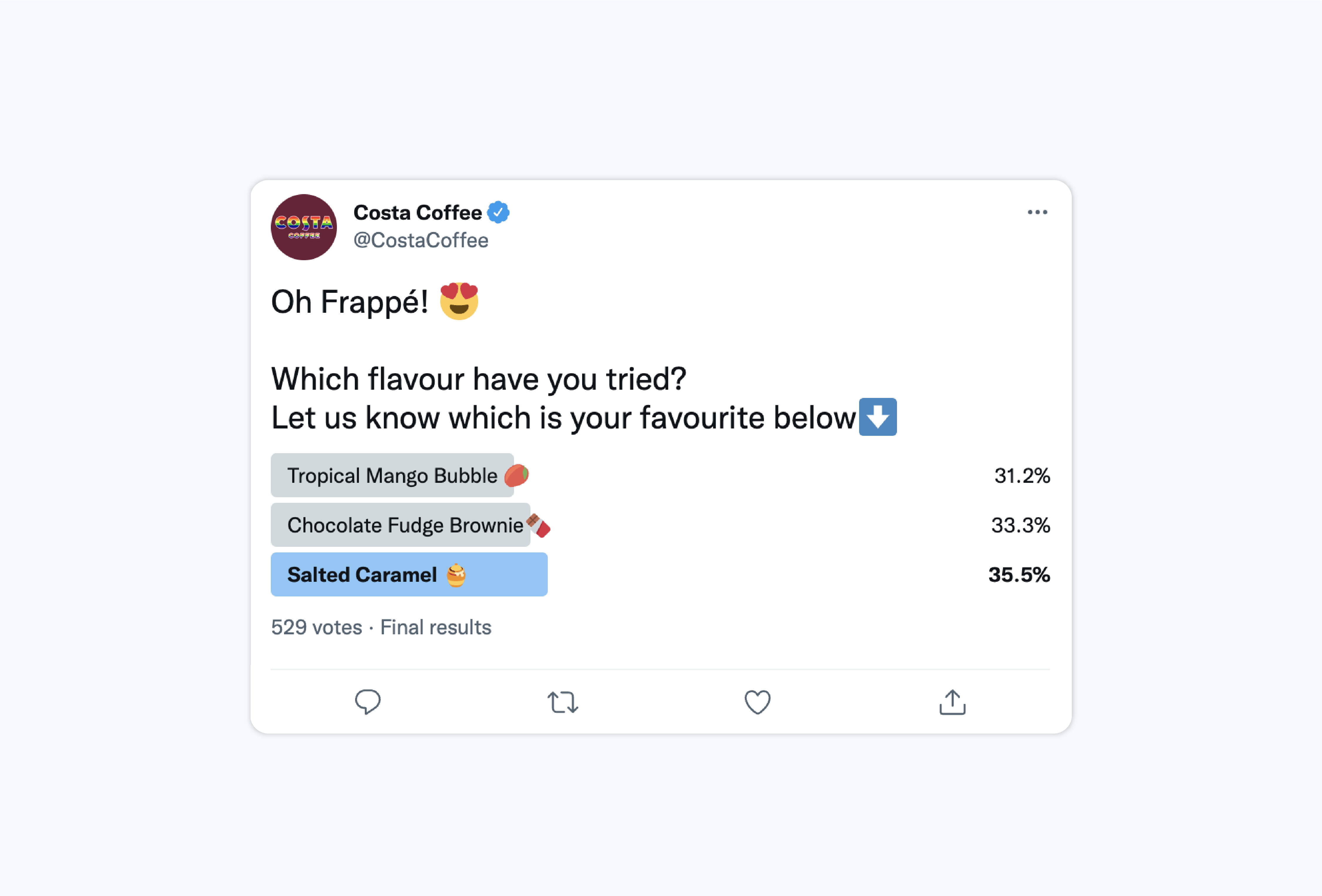
Task: Like the tweet with heart icon
Action: [x=758, y=702]
